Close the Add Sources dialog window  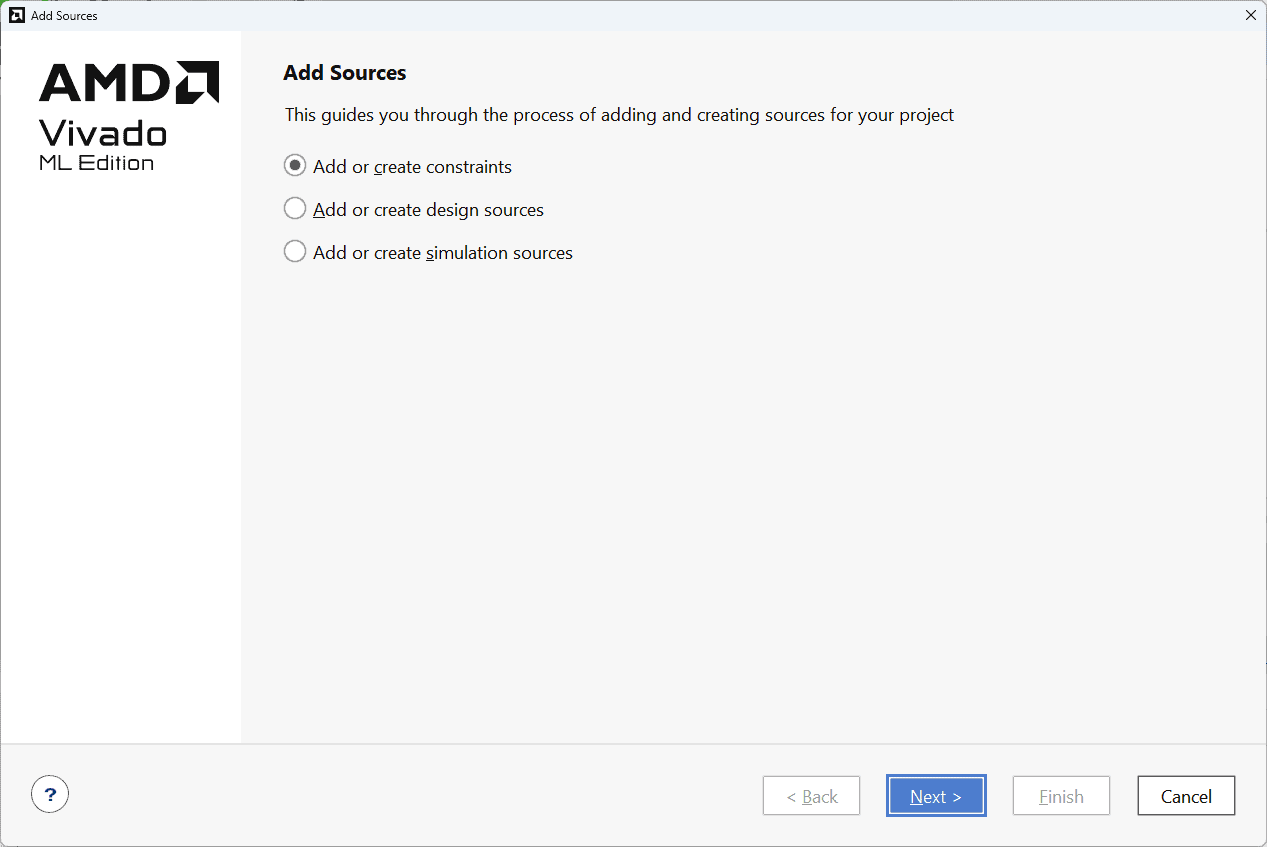tap(1250, 15)
